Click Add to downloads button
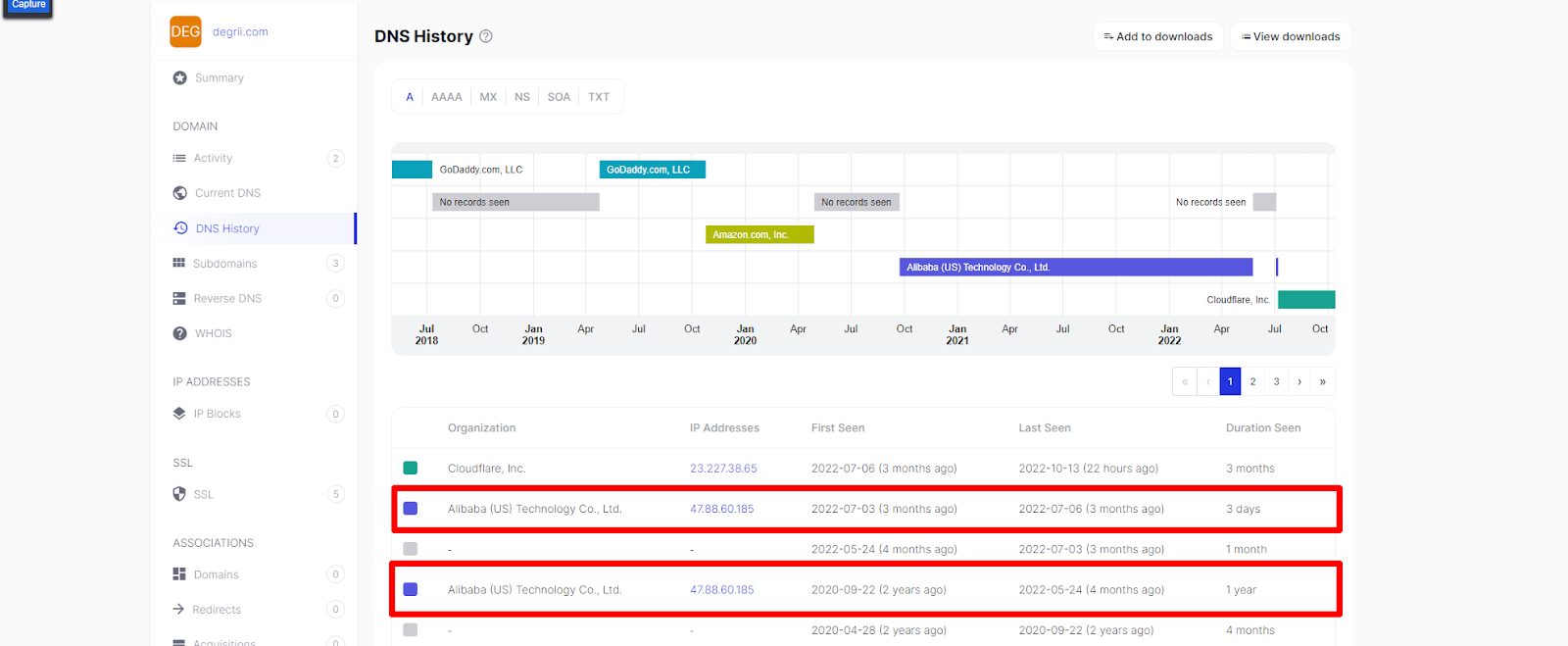Screen dimensions: 1568x646 1158,36
